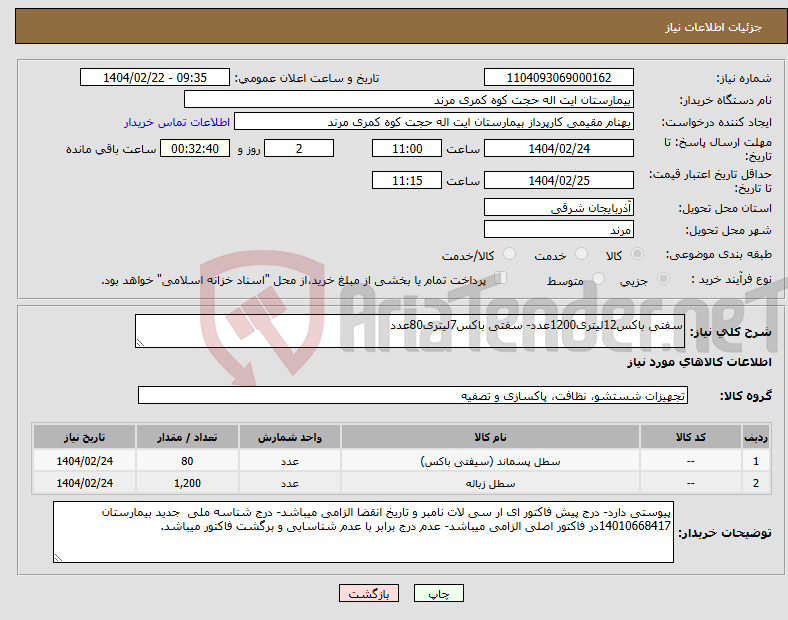Click the شرح کلی نیاز text area

[x=410, y=331]
